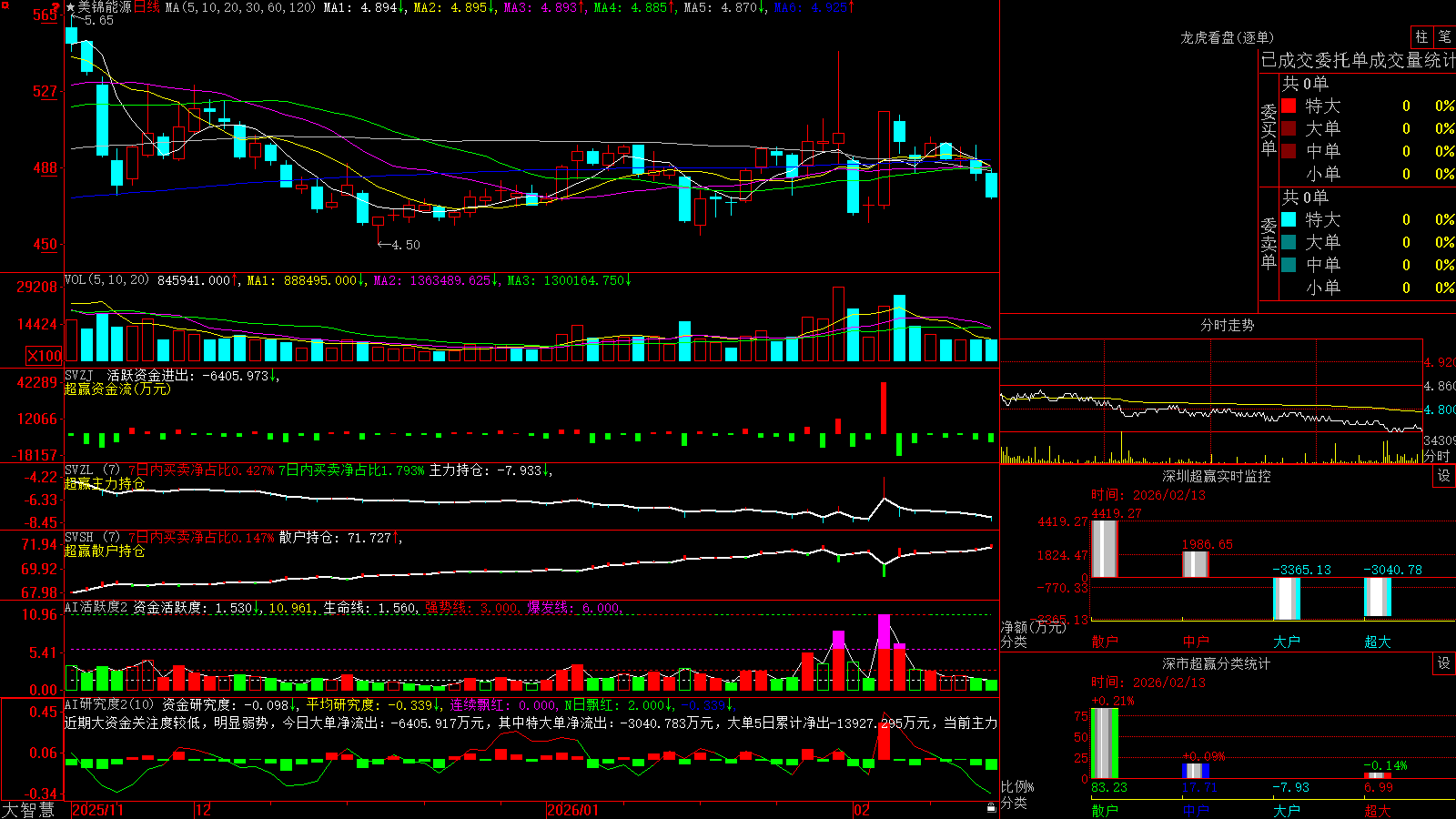Click the dark red 大单 swatch under 委买单

pyautogui.click(x=1289, y=128)
